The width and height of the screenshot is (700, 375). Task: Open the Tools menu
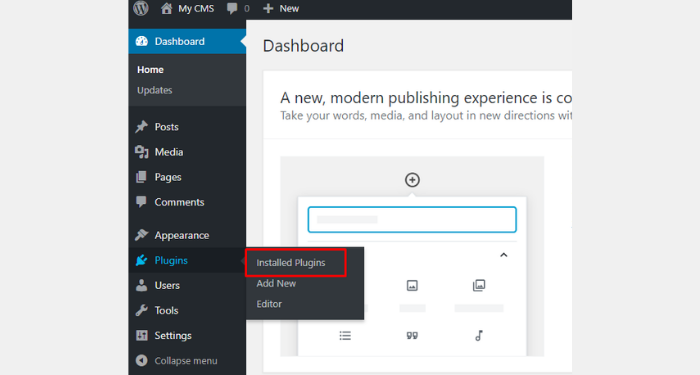(187, 310)
